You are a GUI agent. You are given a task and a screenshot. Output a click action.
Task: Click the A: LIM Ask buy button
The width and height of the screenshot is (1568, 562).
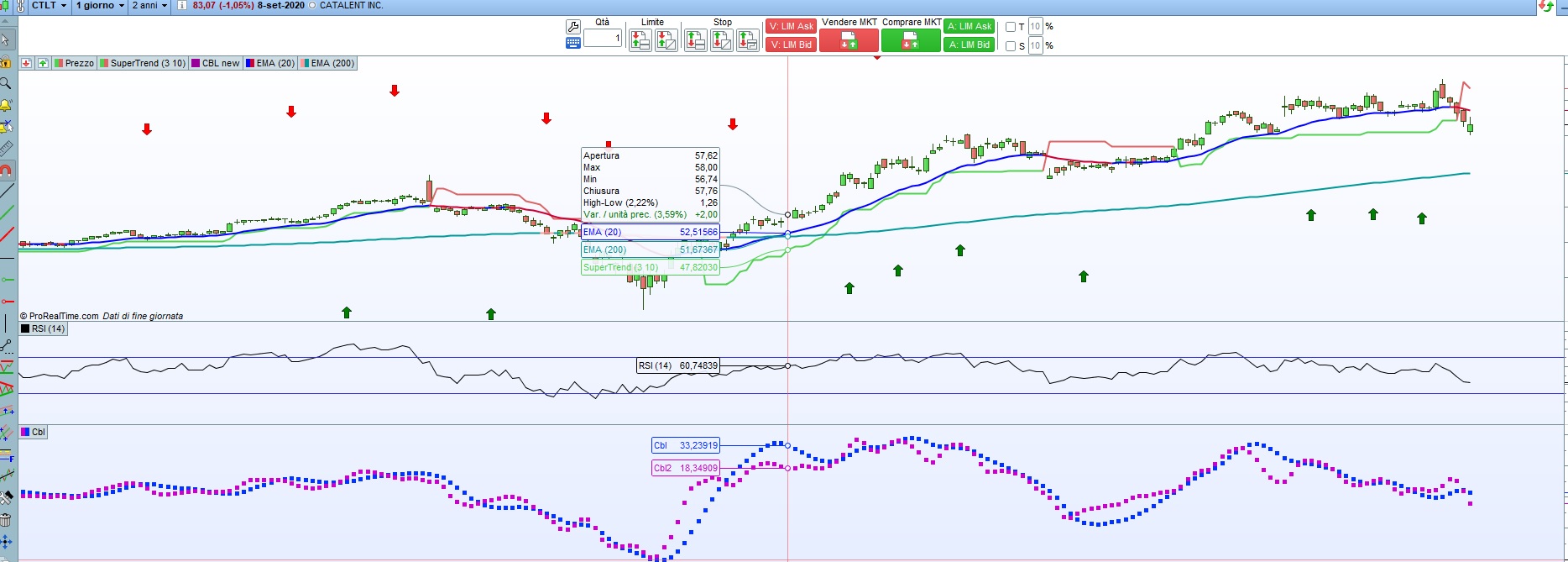(970, 26)
